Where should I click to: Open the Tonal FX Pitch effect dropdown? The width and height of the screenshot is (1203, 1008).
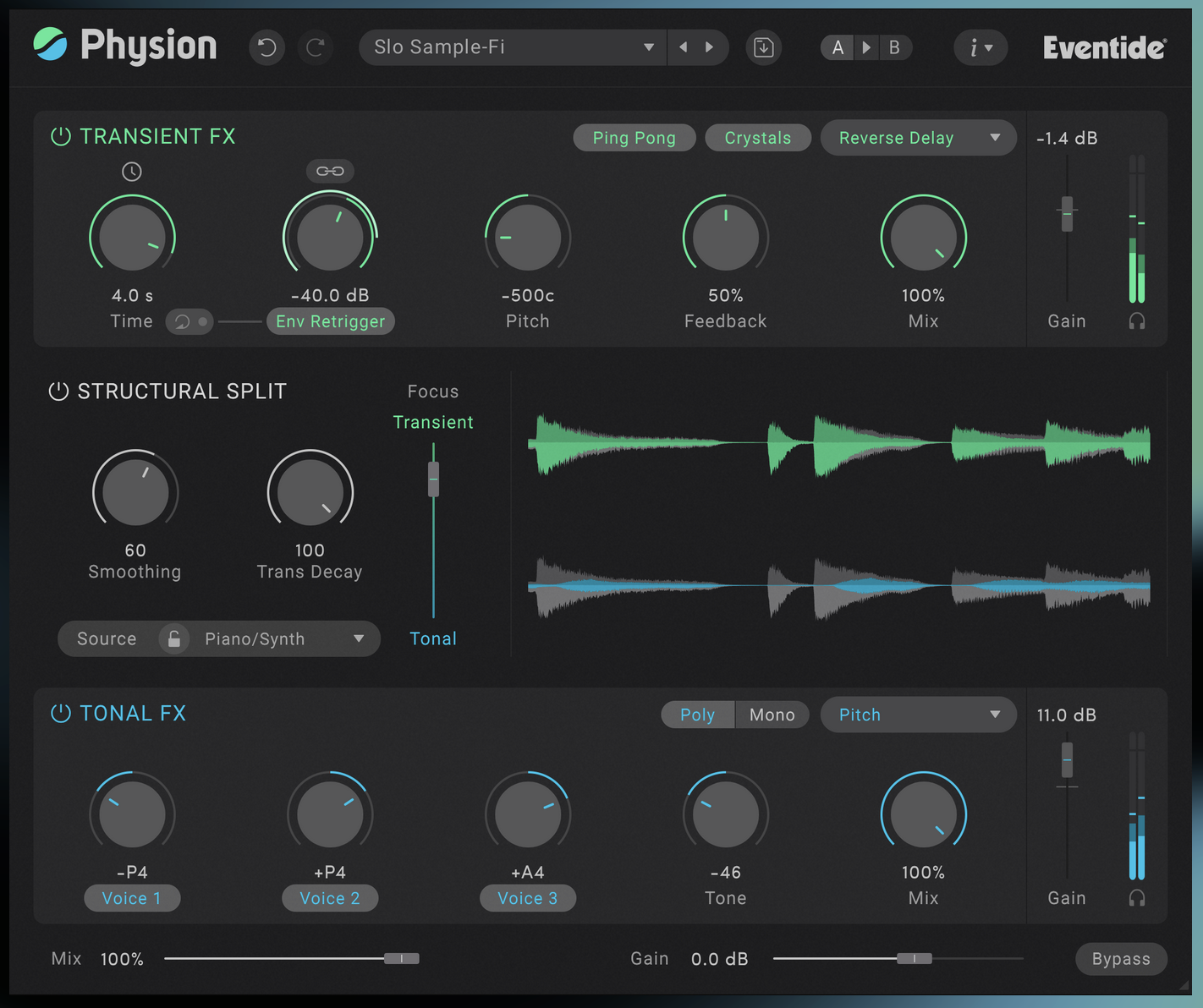[918, 715]
